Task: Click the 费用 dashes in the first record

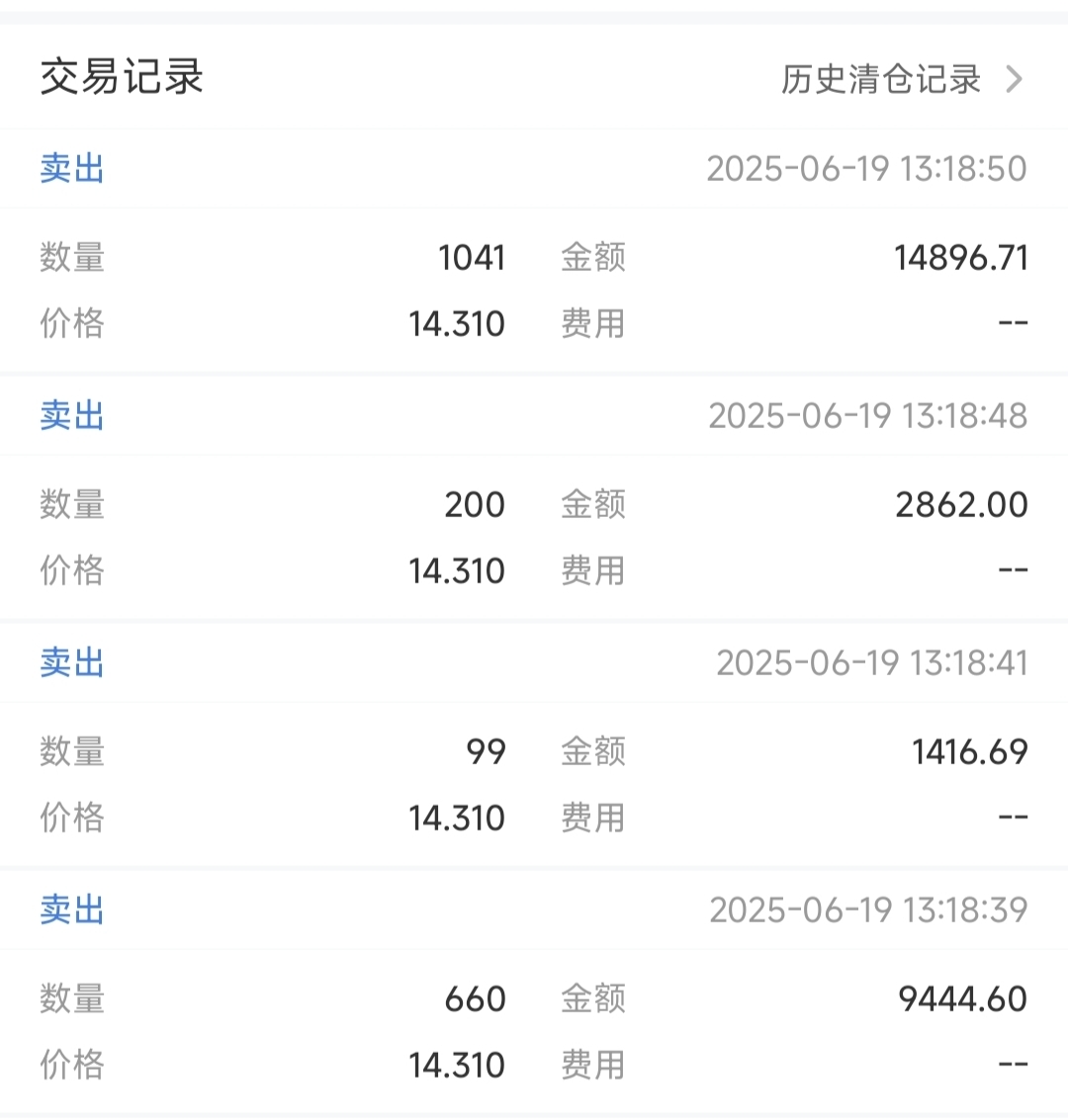Action: [x=1013, y=323]
